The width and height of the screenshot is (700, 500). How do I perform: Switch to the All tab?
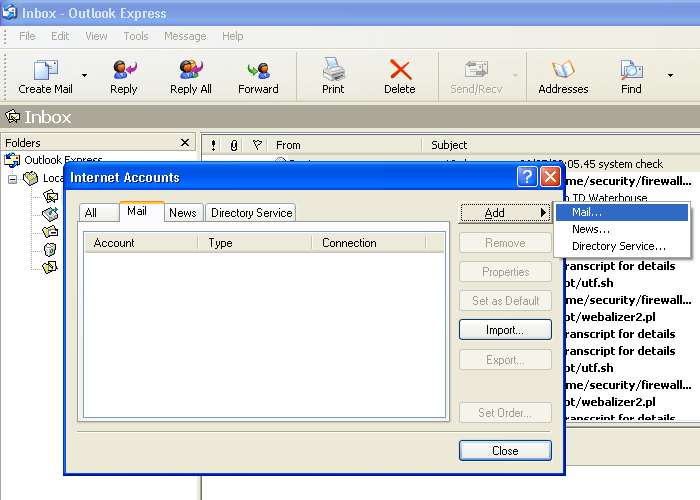(99, 212)
